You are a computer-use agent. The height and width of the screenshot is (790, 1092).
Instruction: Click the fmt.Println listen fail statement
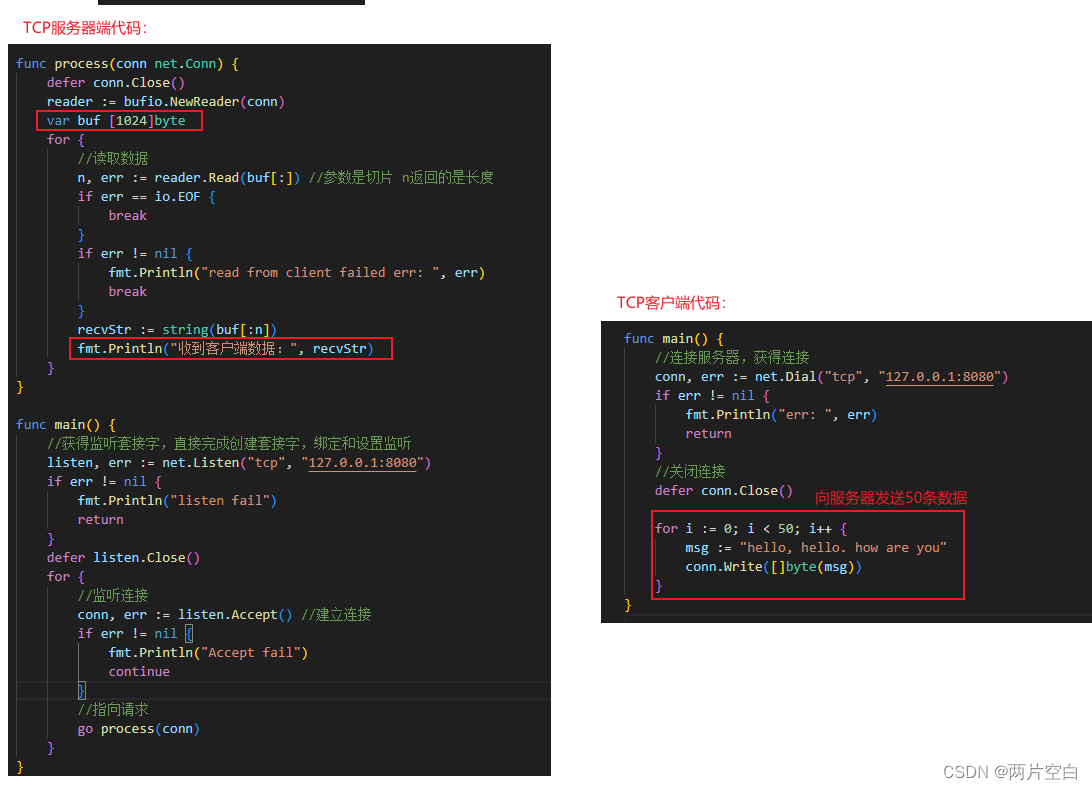(178, 500)
